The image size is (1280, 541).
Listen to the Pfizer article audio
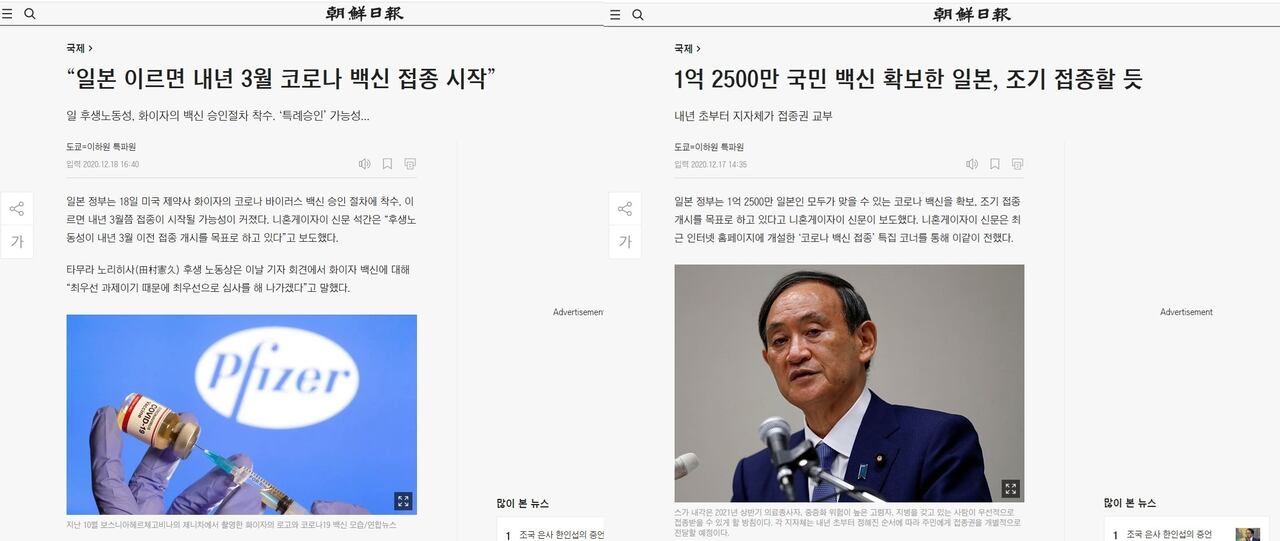coord(364,164)
